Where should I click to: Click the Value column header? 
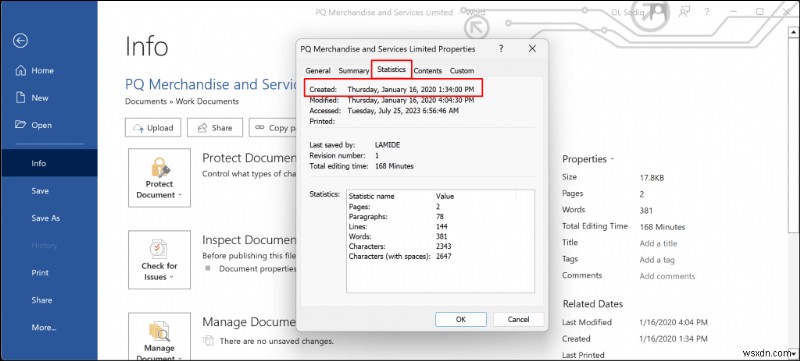pos(444,196)
